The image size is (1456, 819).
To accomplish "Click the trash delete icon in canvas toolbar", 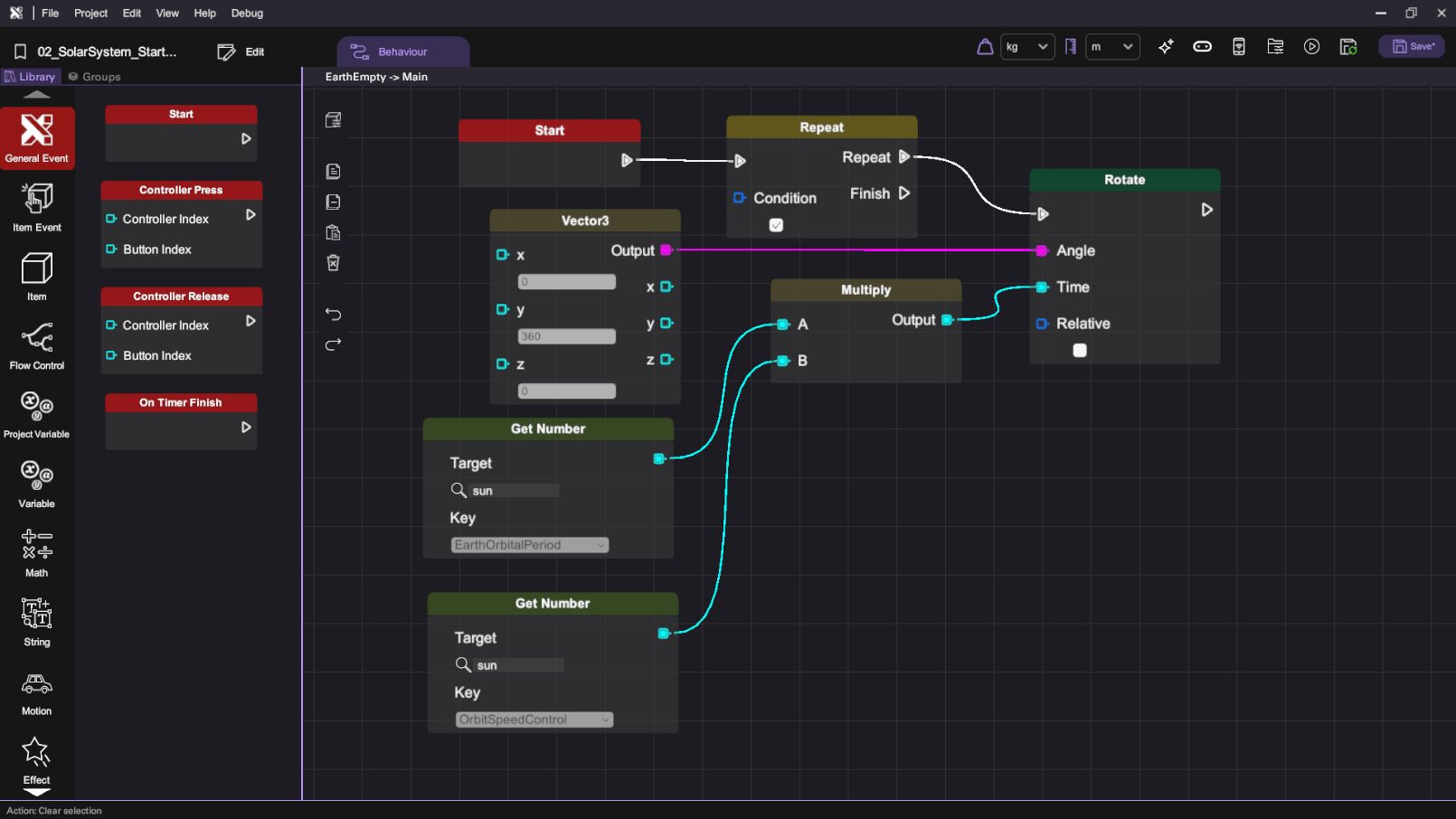I will pos(333,263).
